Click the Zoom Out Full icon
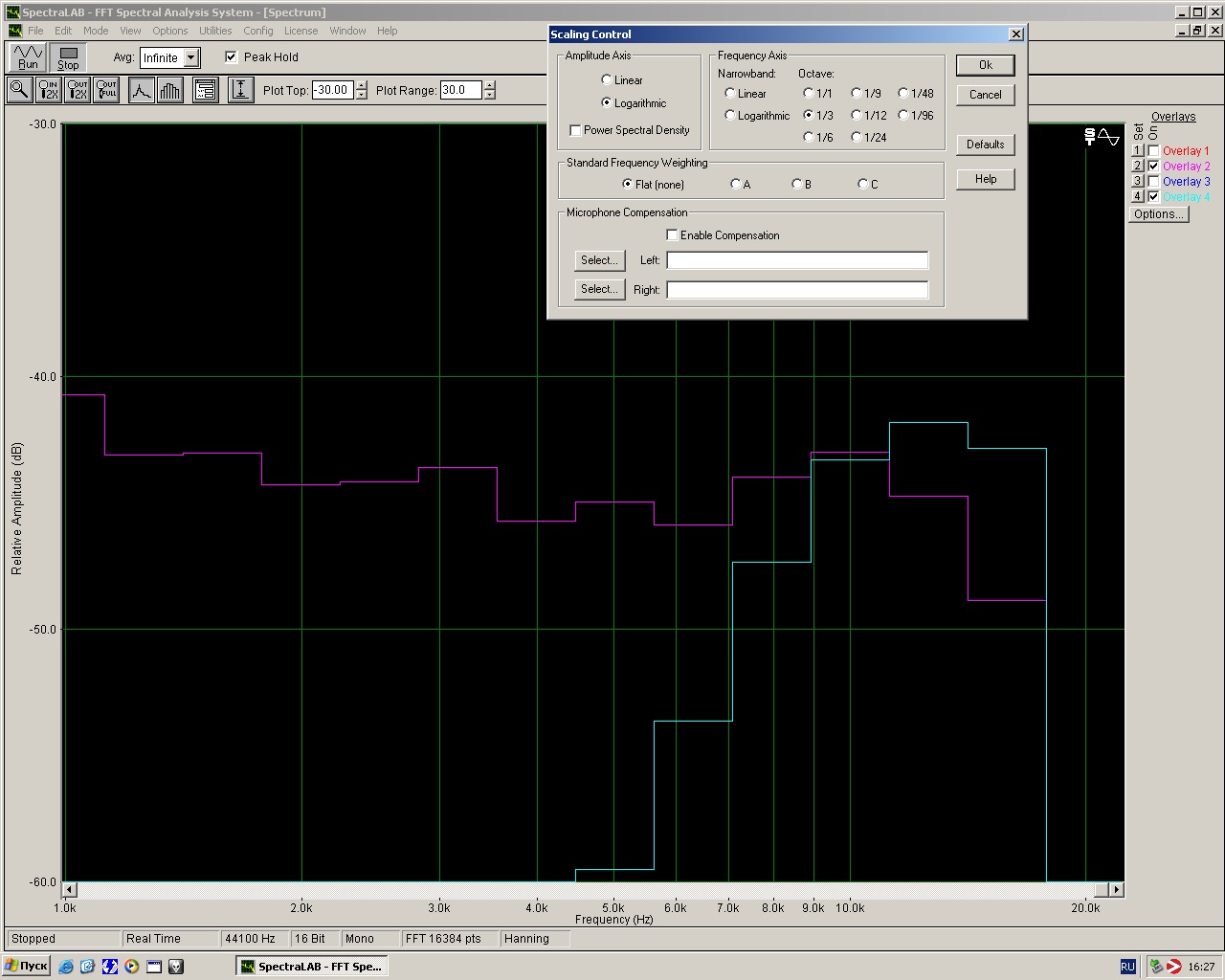The image size is (1225, 980). [106, 90]
